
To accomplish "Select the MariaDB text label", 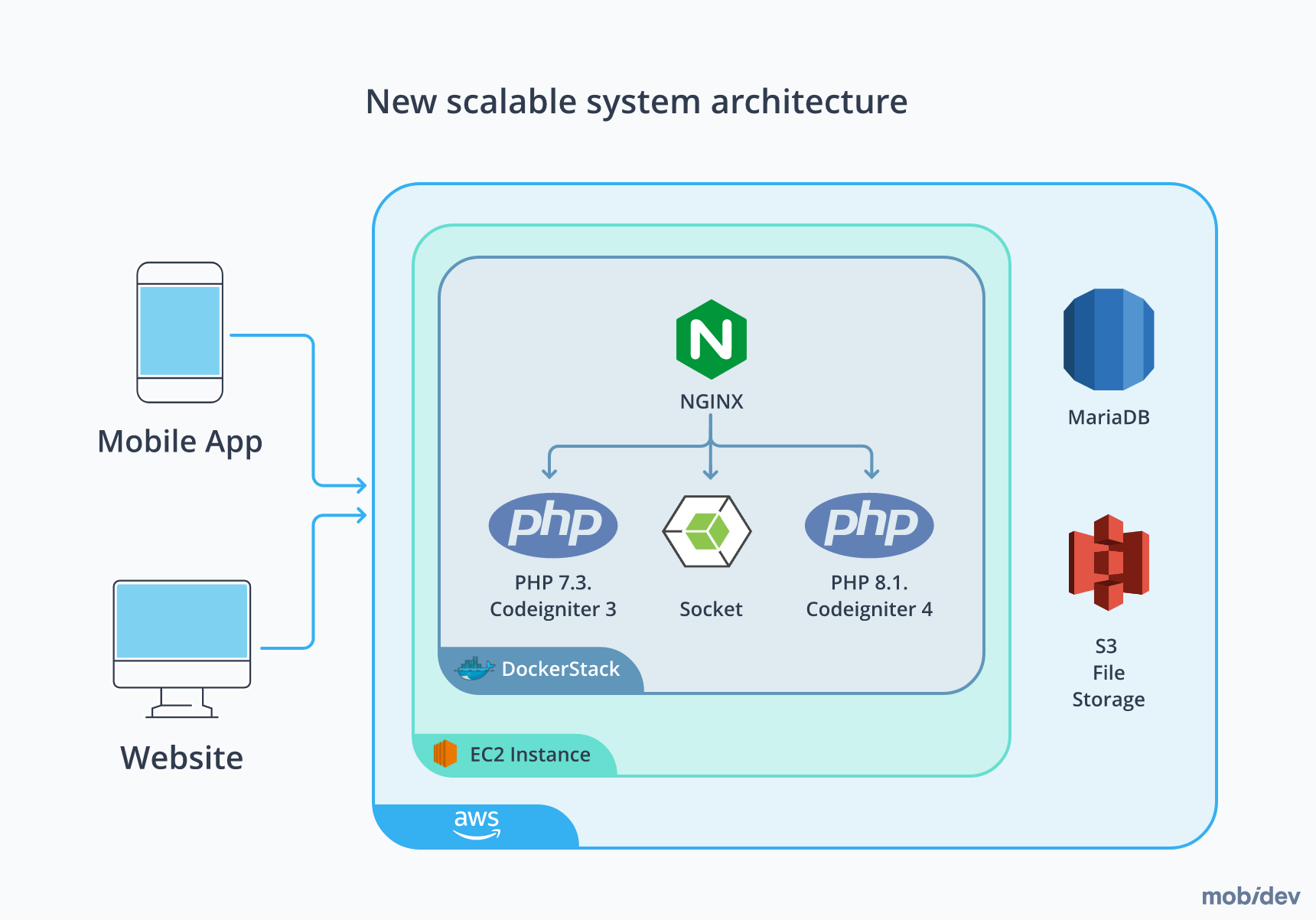I will 1109,418.
